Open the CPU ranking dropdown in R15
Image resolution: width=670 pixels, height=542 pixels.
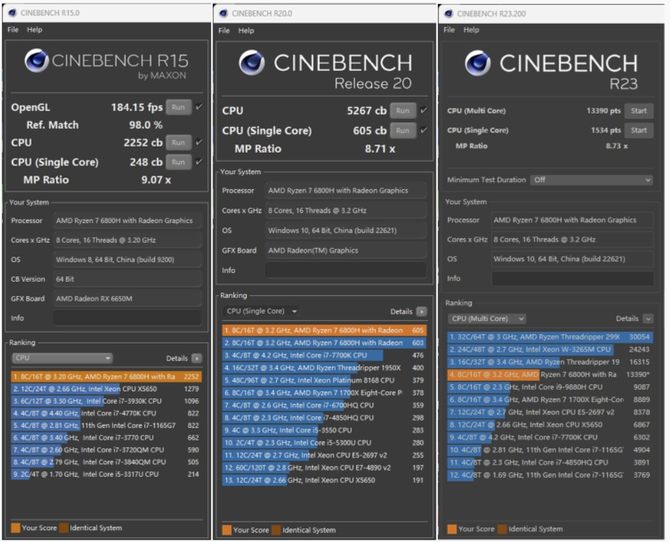[62, 358]
